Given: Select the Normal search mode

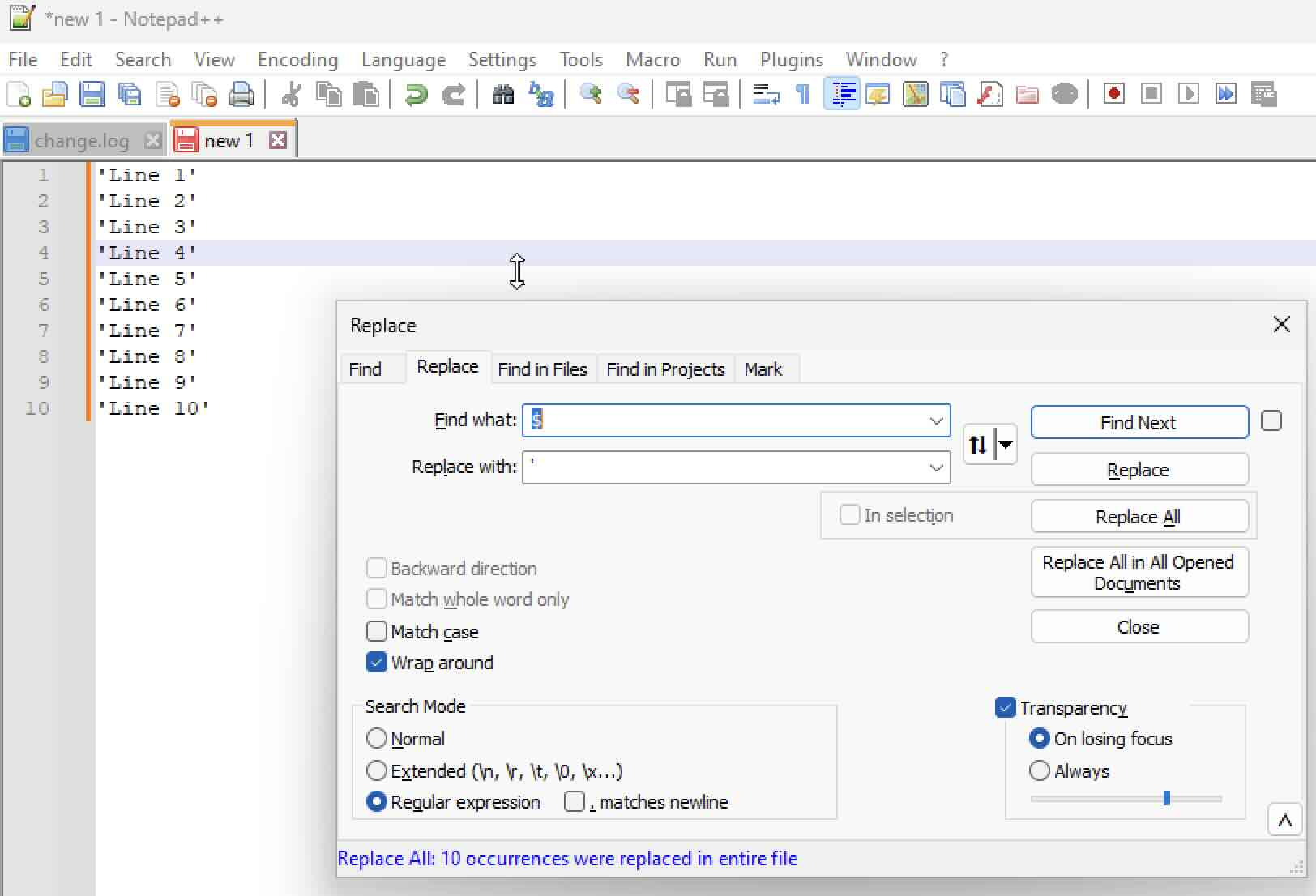Looking at the screenshot, I should pyautogui.click(x=377, y=738).
